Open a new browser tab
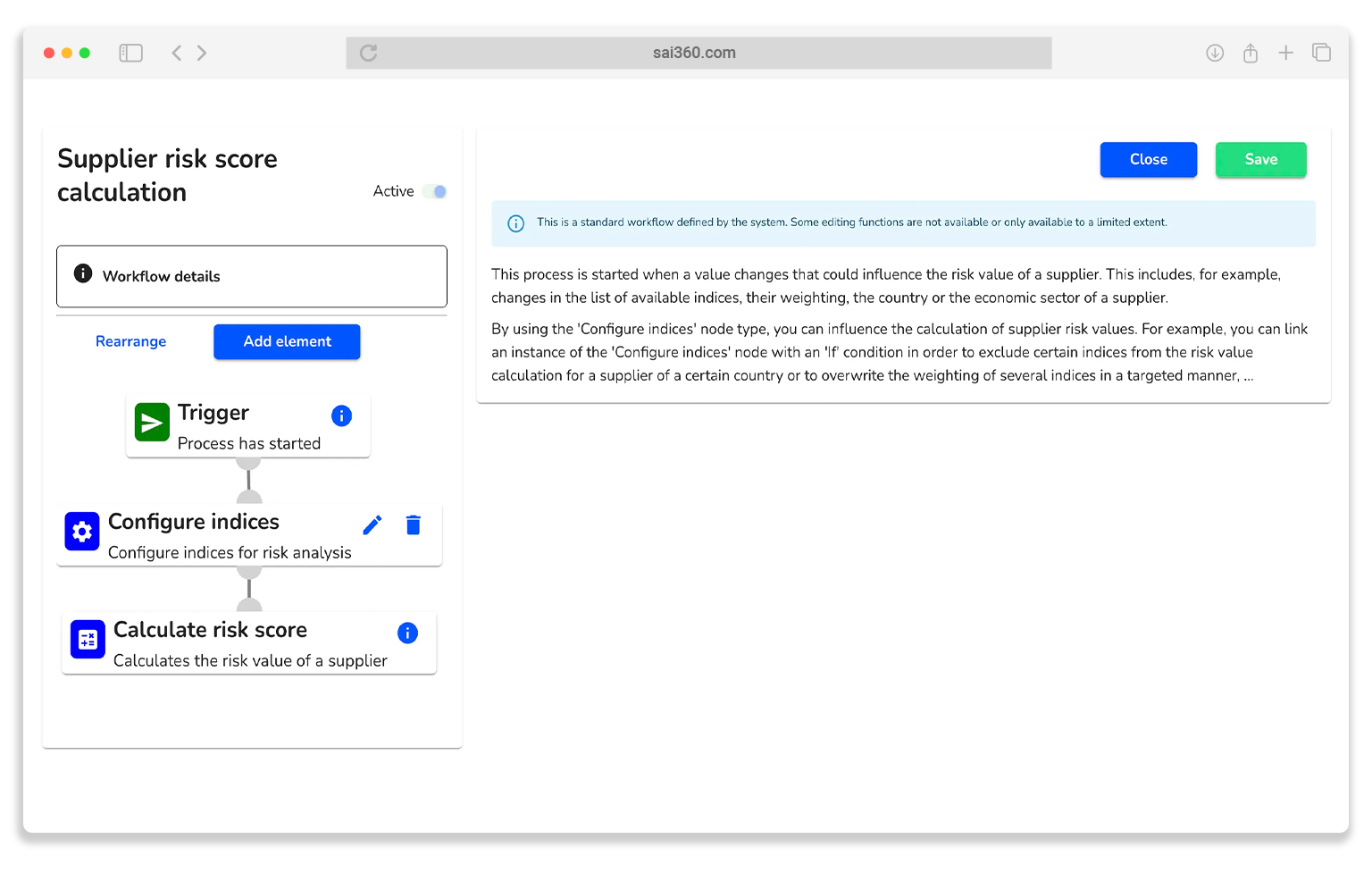The height and width of the screenshot is (881, 1372). tap(1285, 53)
